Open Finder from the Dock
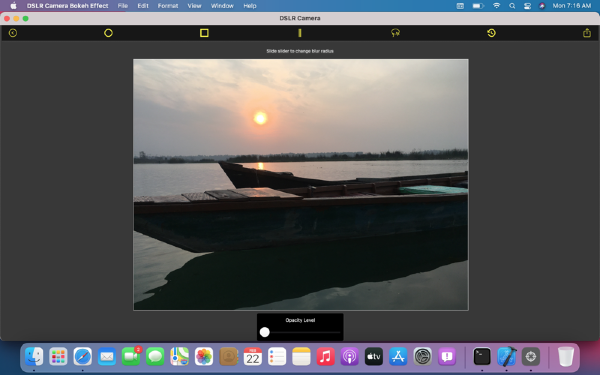Image resolution: width=600 pixels, height=375 pixels. 34,357
